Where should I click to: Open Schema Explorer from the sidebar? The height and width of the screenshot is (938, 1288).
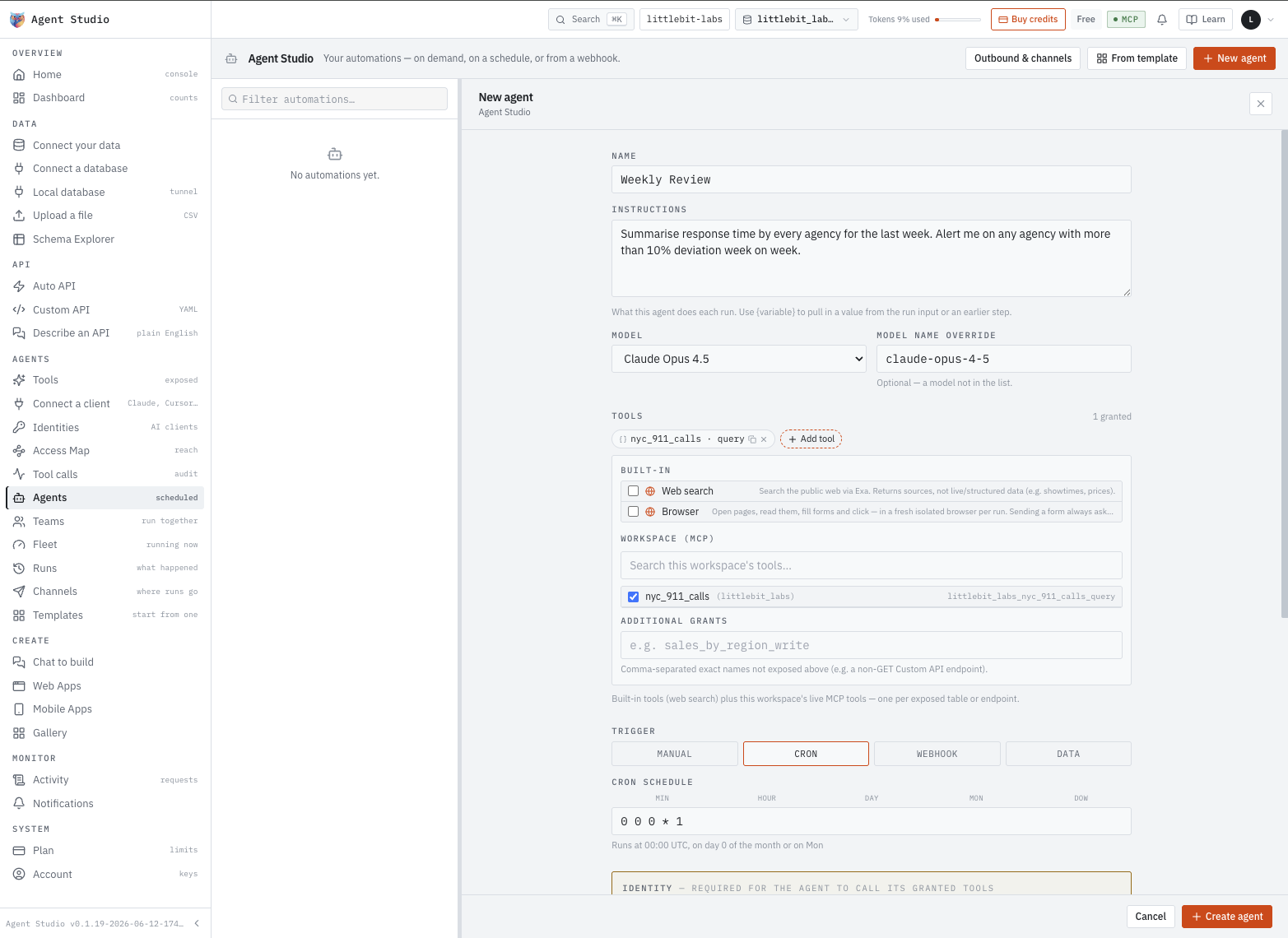pyautogui.click(x=105, y=239)
